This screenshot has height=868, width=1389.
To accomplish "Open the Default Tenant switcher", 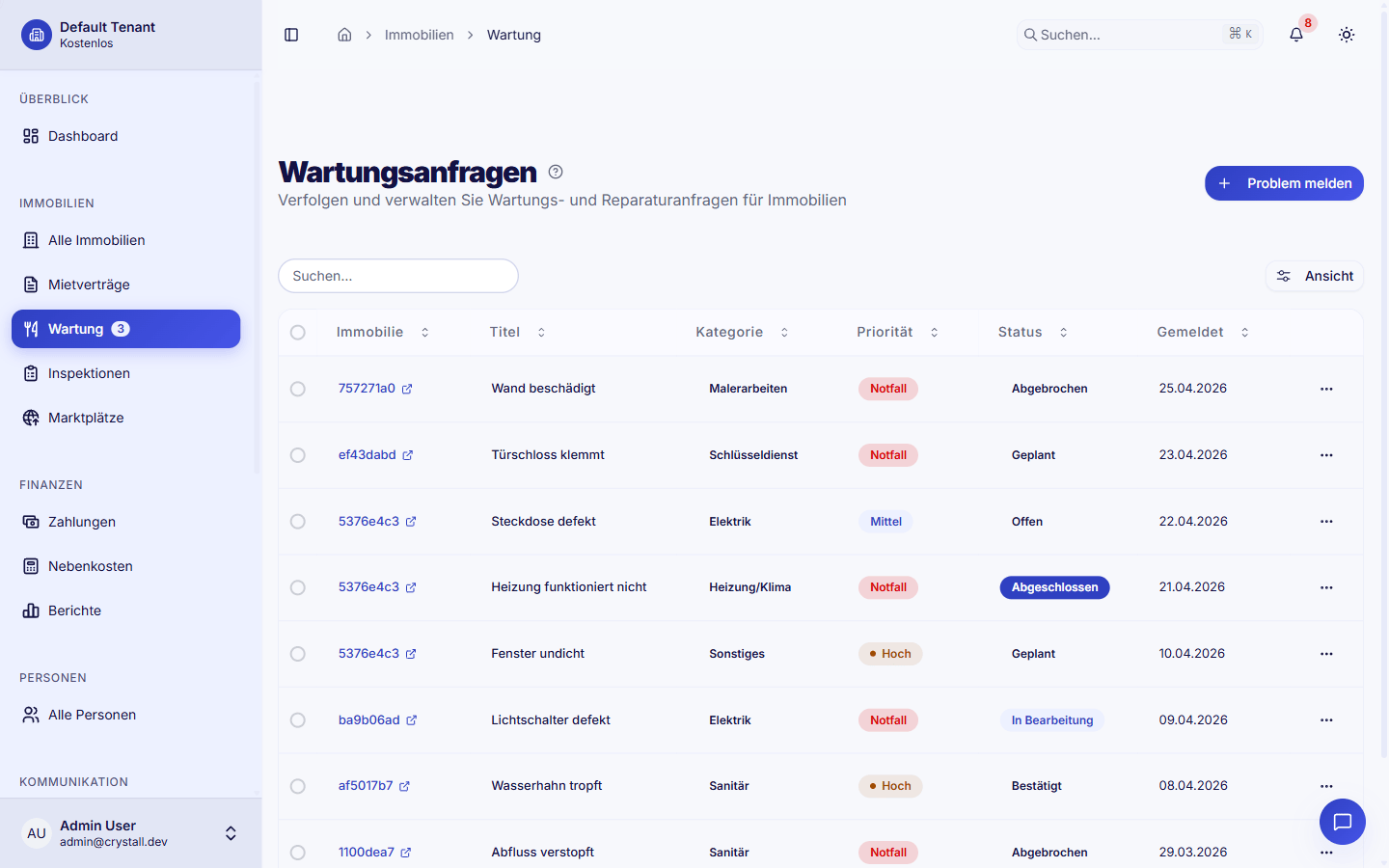I will pyautogui.click(x=131, y=35).
